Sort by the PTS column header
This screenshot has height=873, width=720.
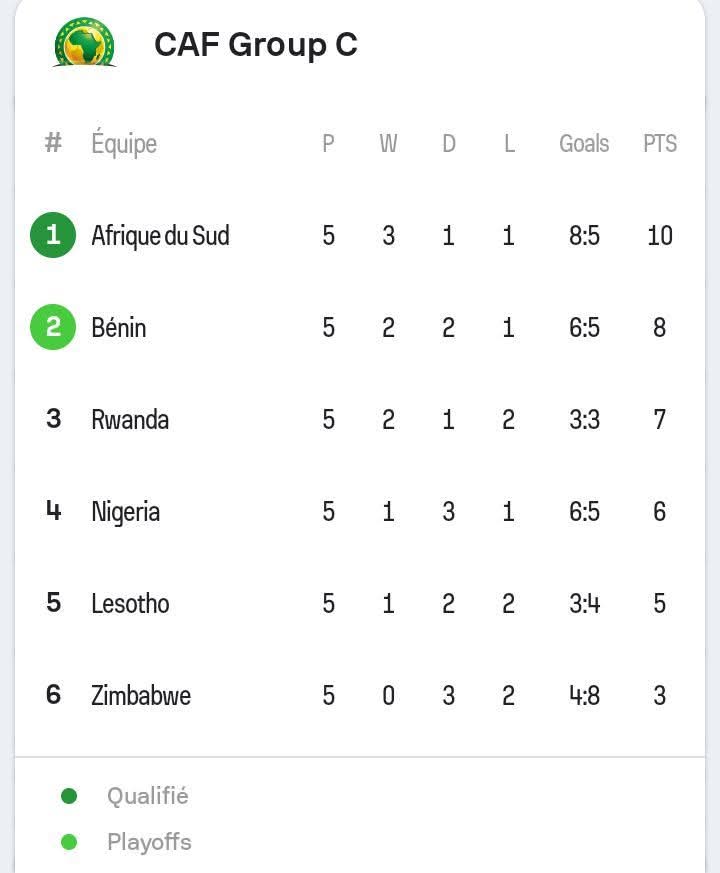pos(660,144)
